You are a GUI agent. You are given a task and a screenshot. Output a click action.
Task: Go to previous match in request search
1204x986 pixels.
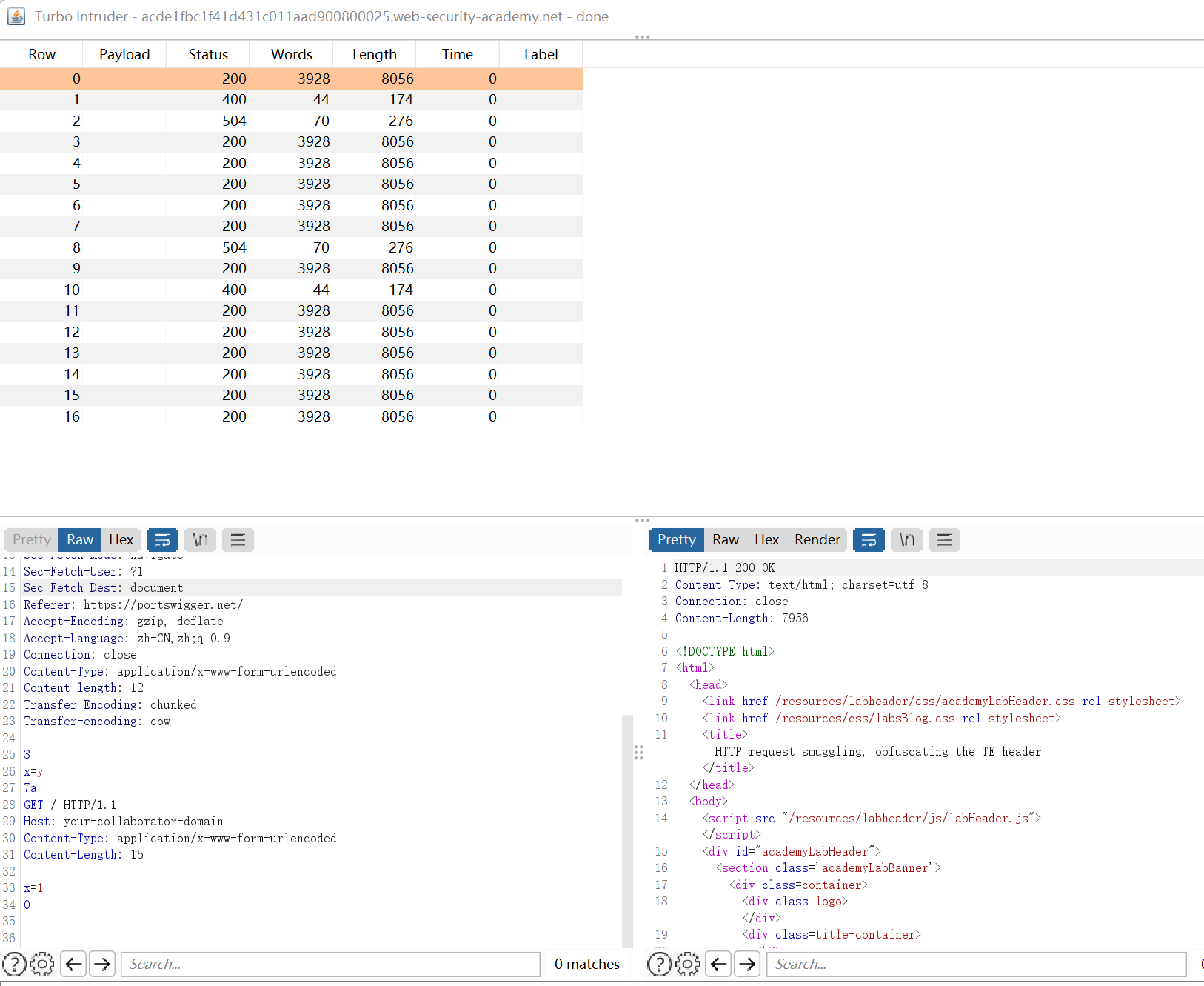[x=73, y=964]
